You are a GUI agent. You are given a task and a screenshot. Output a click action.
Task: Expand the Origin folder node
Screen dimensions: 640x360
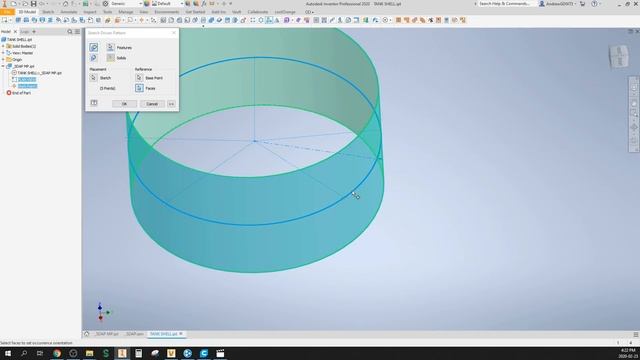[3, 60]
